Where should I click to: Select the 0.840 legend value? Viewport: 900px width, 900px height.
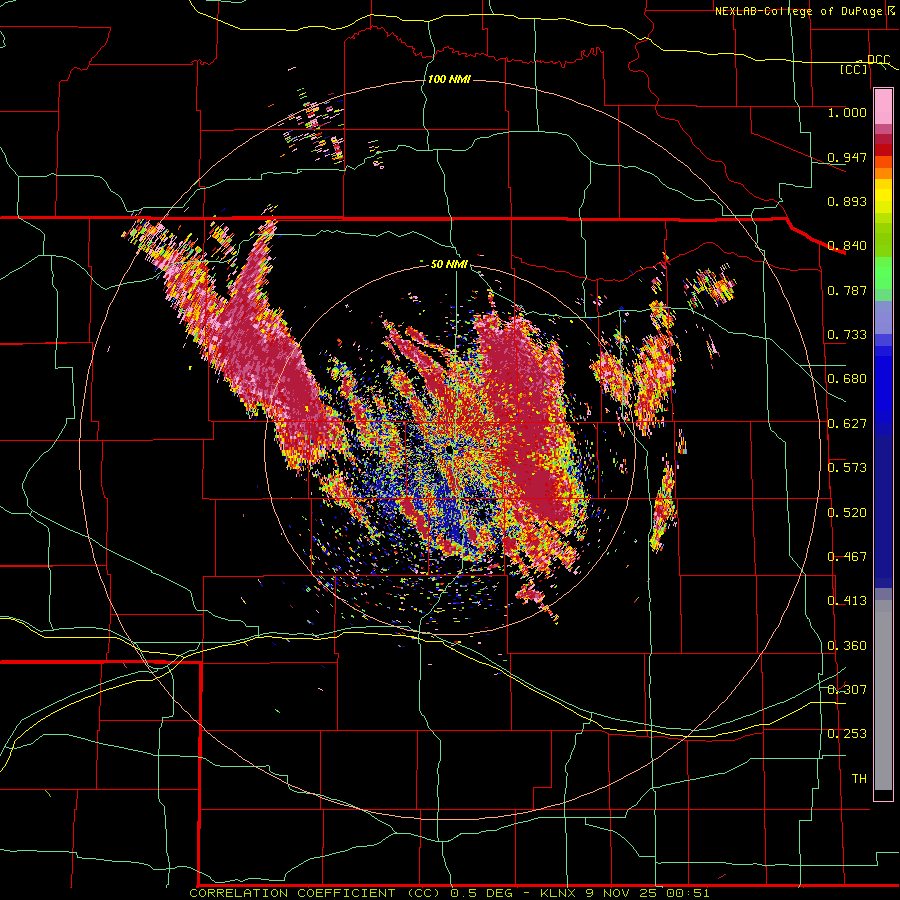click(847, 246)
